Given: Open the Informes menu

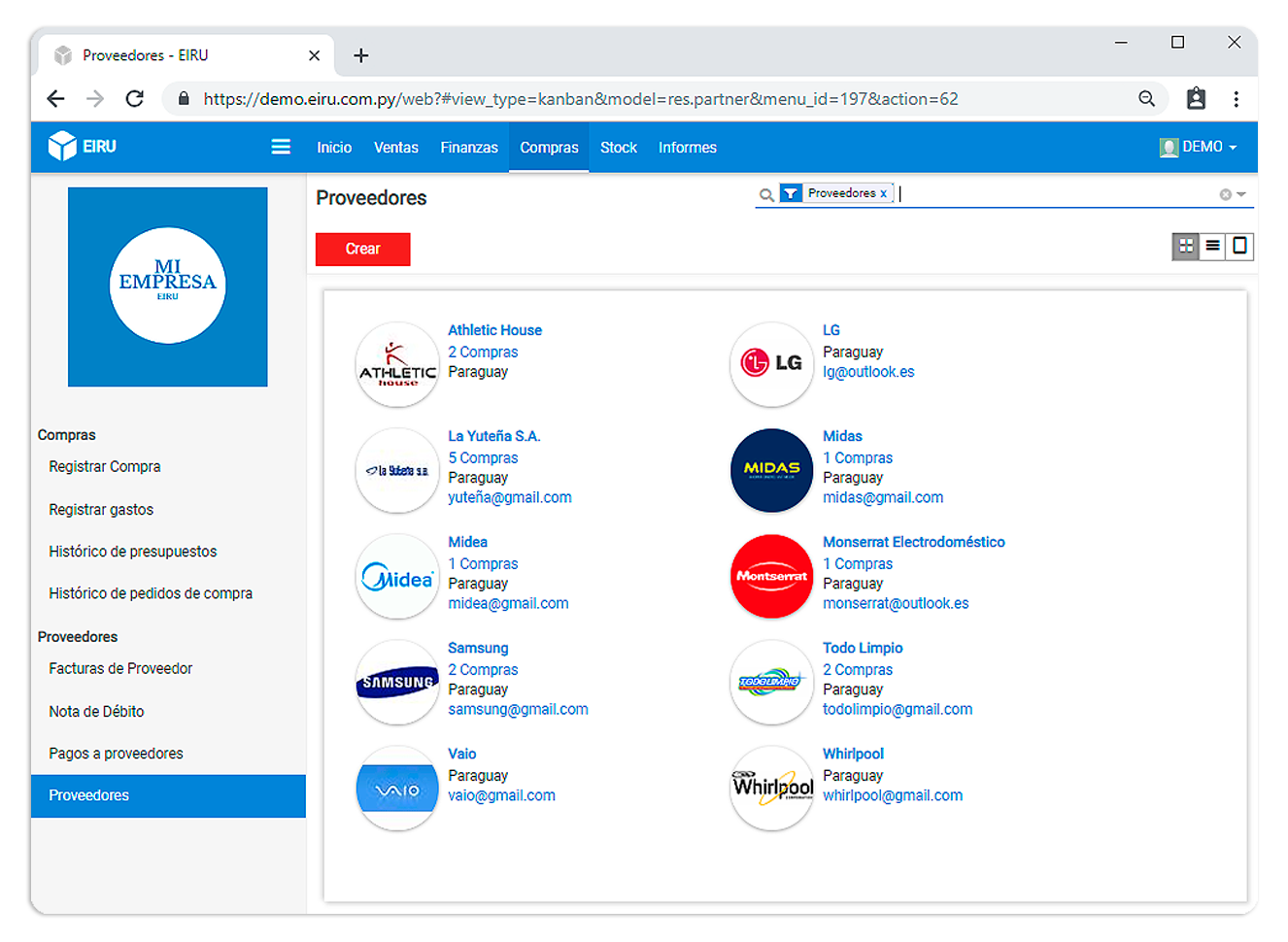Looking at the screenshot, I should pos(688,148).
